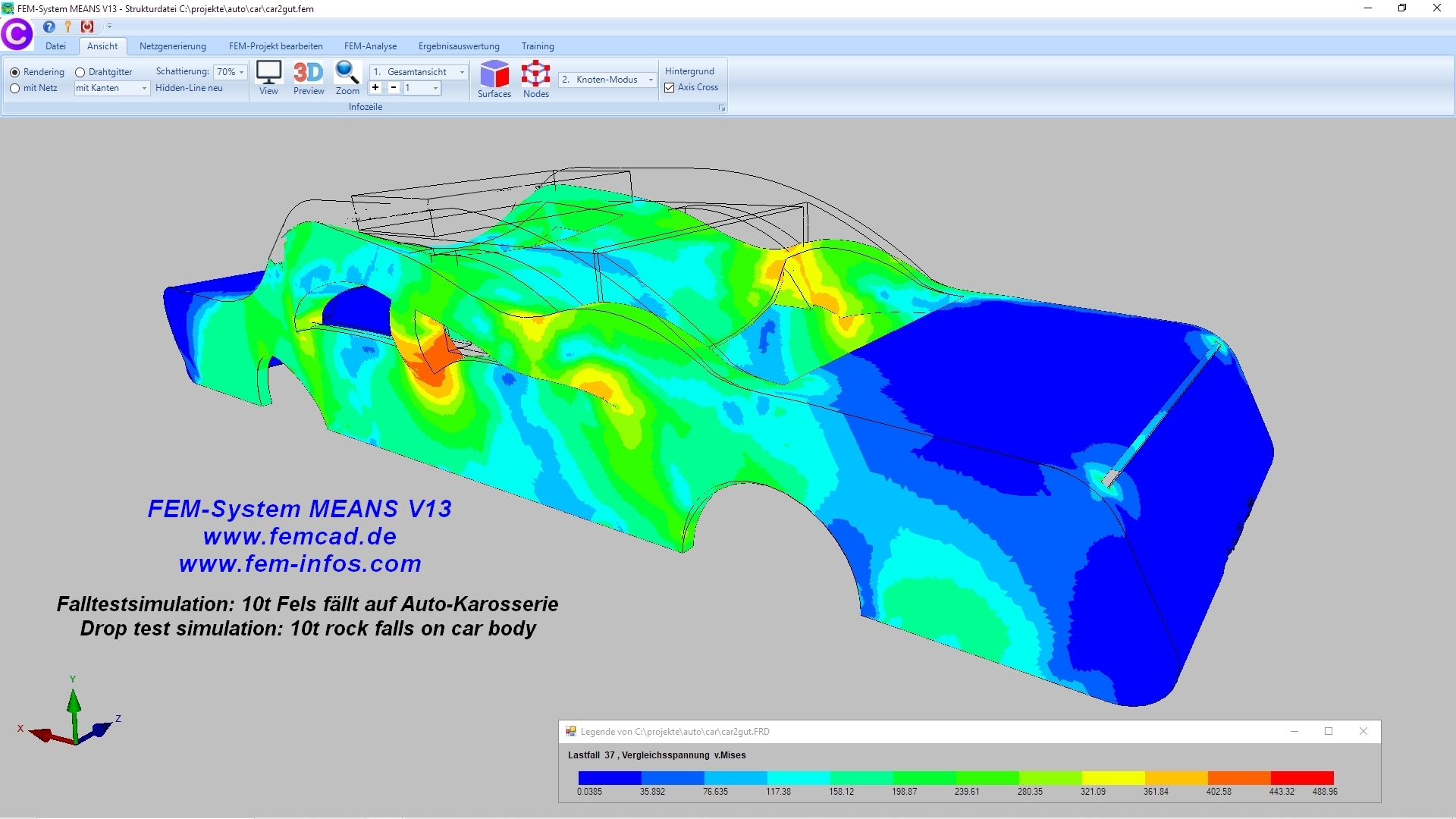Screen dimensions: 1456x819
Task: Expand the Gesamtansicht view dropdown
Action: [462, 72]
